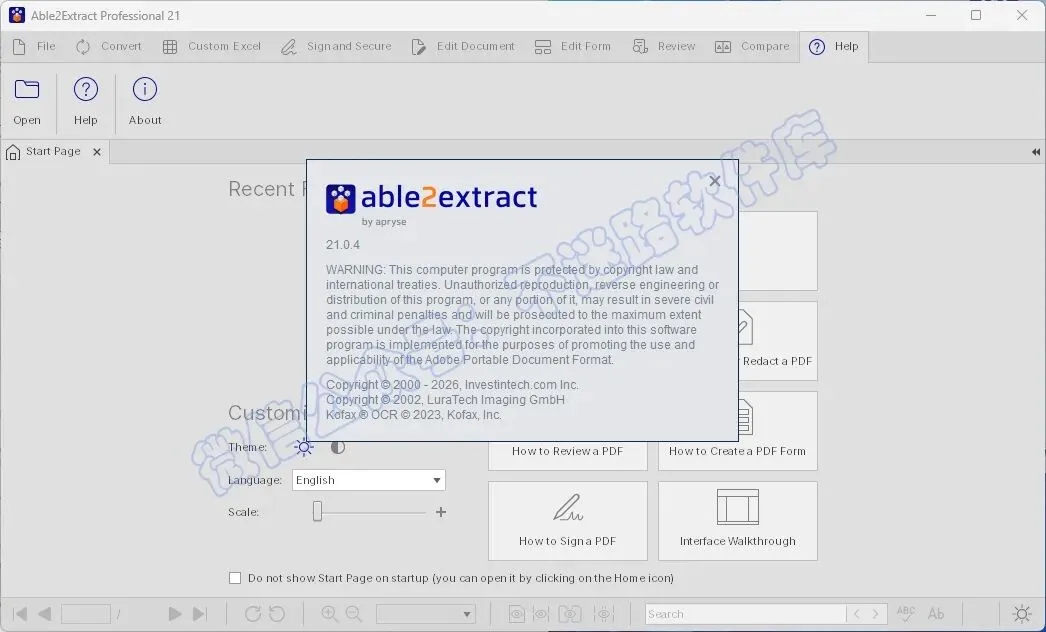Rotate page clockwise icon
The height and width of the screenshot is (632, 1046).
(252, 614)
